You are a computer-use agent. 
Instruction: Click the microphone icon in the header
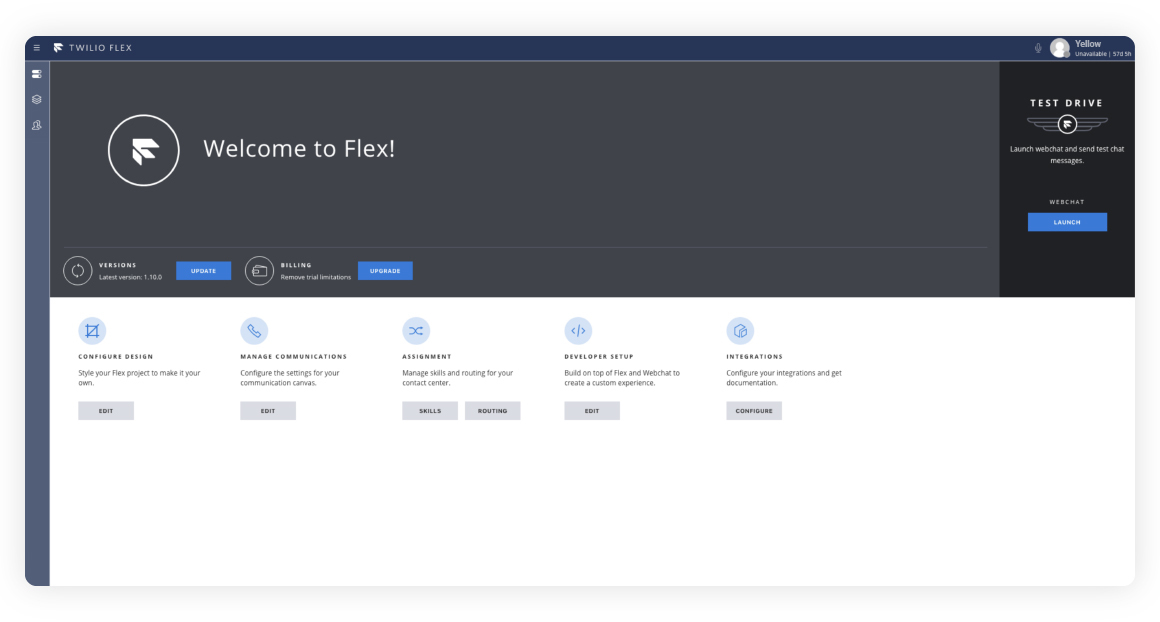tap(1038, 48)
